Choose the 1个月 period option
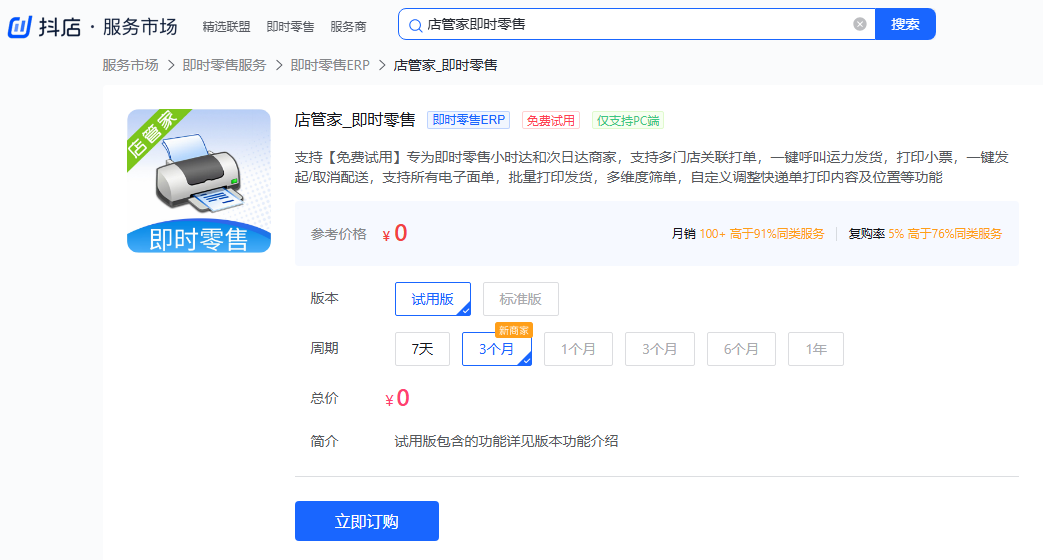 coord(578,349)
